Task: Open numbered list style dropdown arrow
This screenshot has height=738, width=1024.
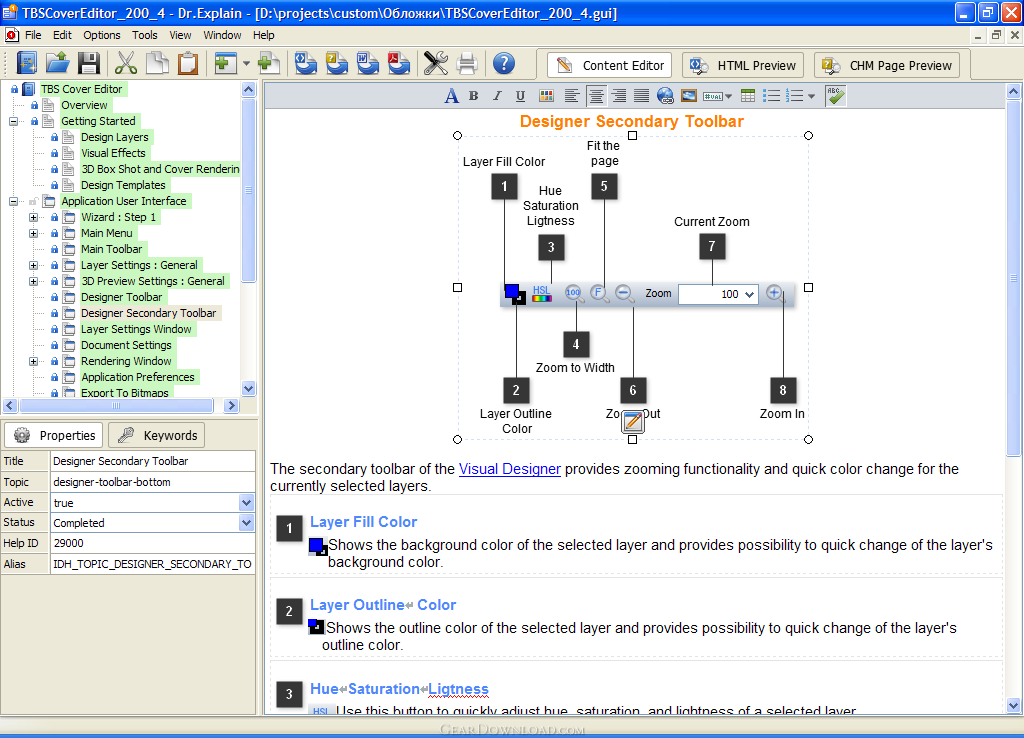Action: (x=811, y=97)
